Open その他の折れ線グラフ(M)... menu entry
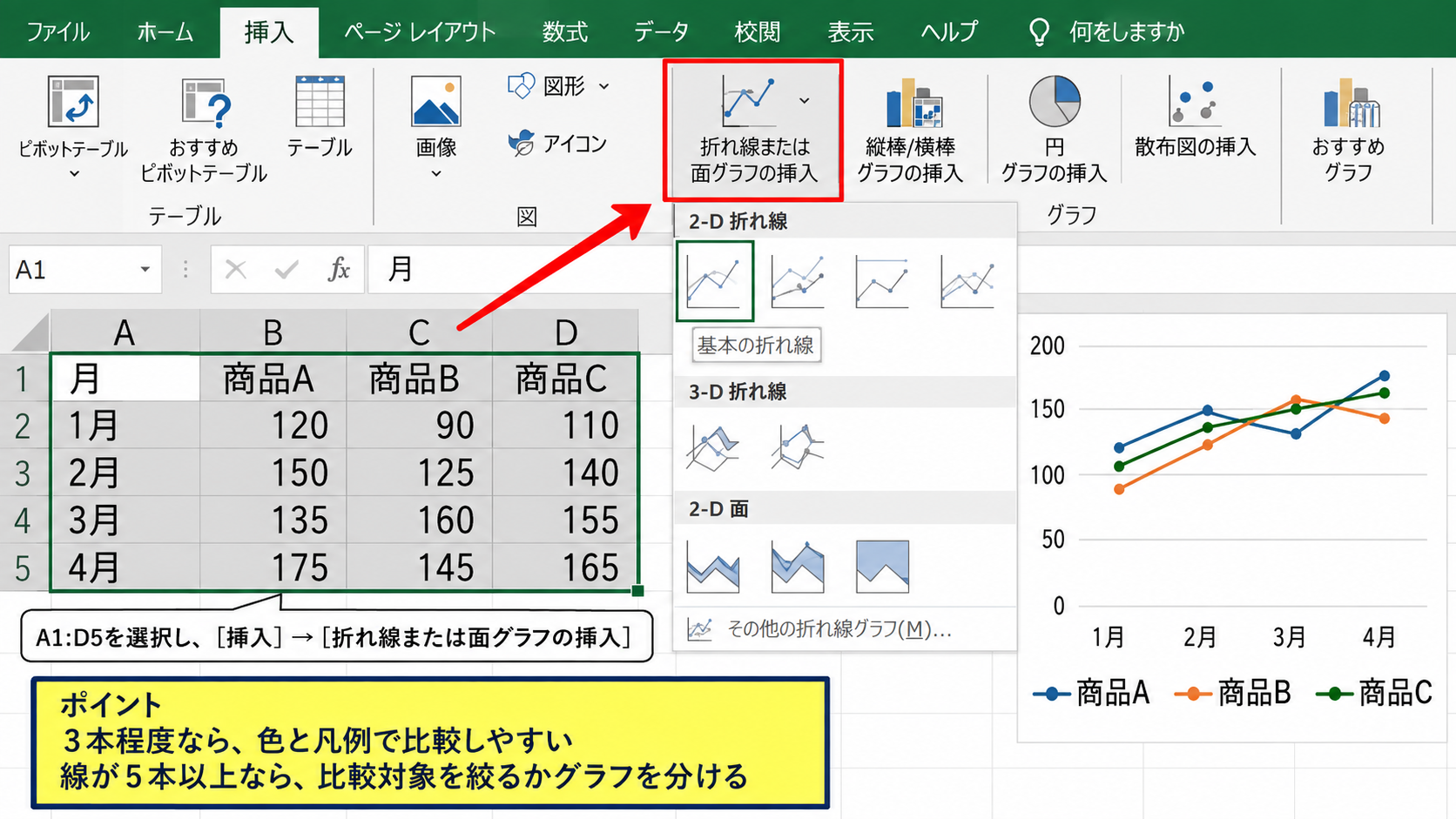 (845, 629)
